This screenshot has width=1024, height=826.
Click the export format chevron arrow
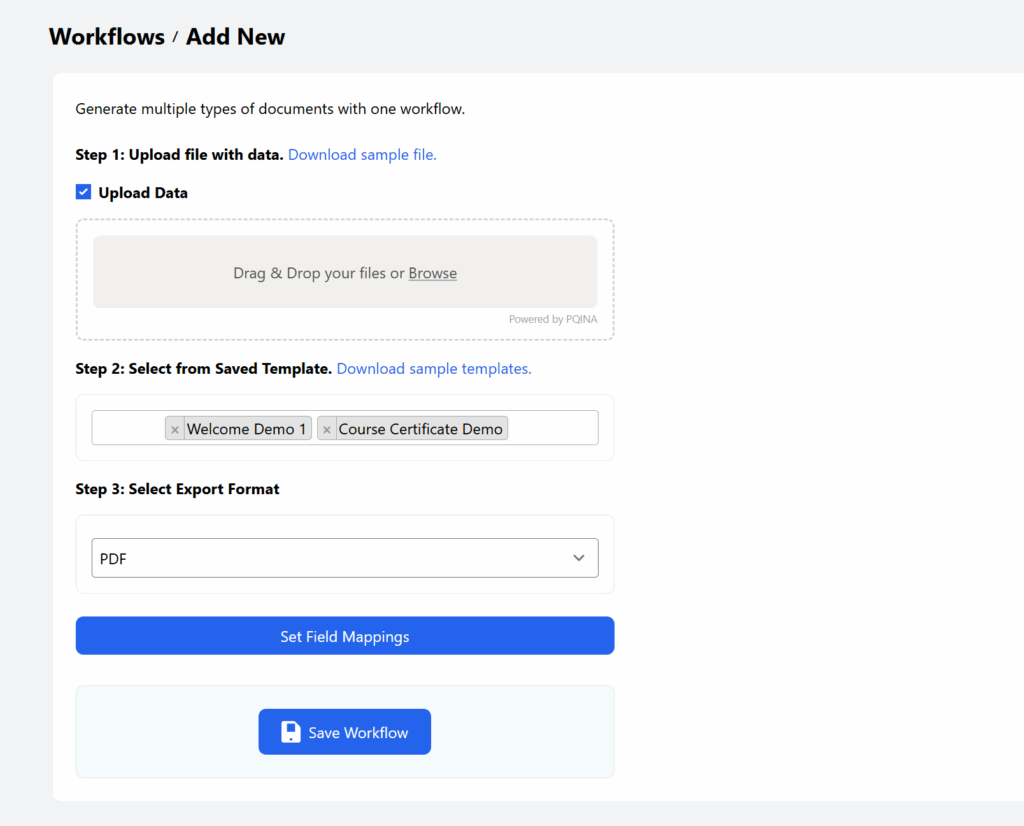(x=578, y=558)
